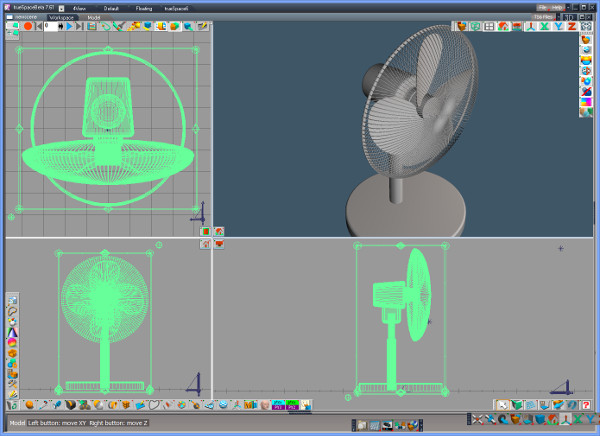This screenshot has height=436, width=600.
Task: Select the green hook tool icon
Action: [105, 26]
